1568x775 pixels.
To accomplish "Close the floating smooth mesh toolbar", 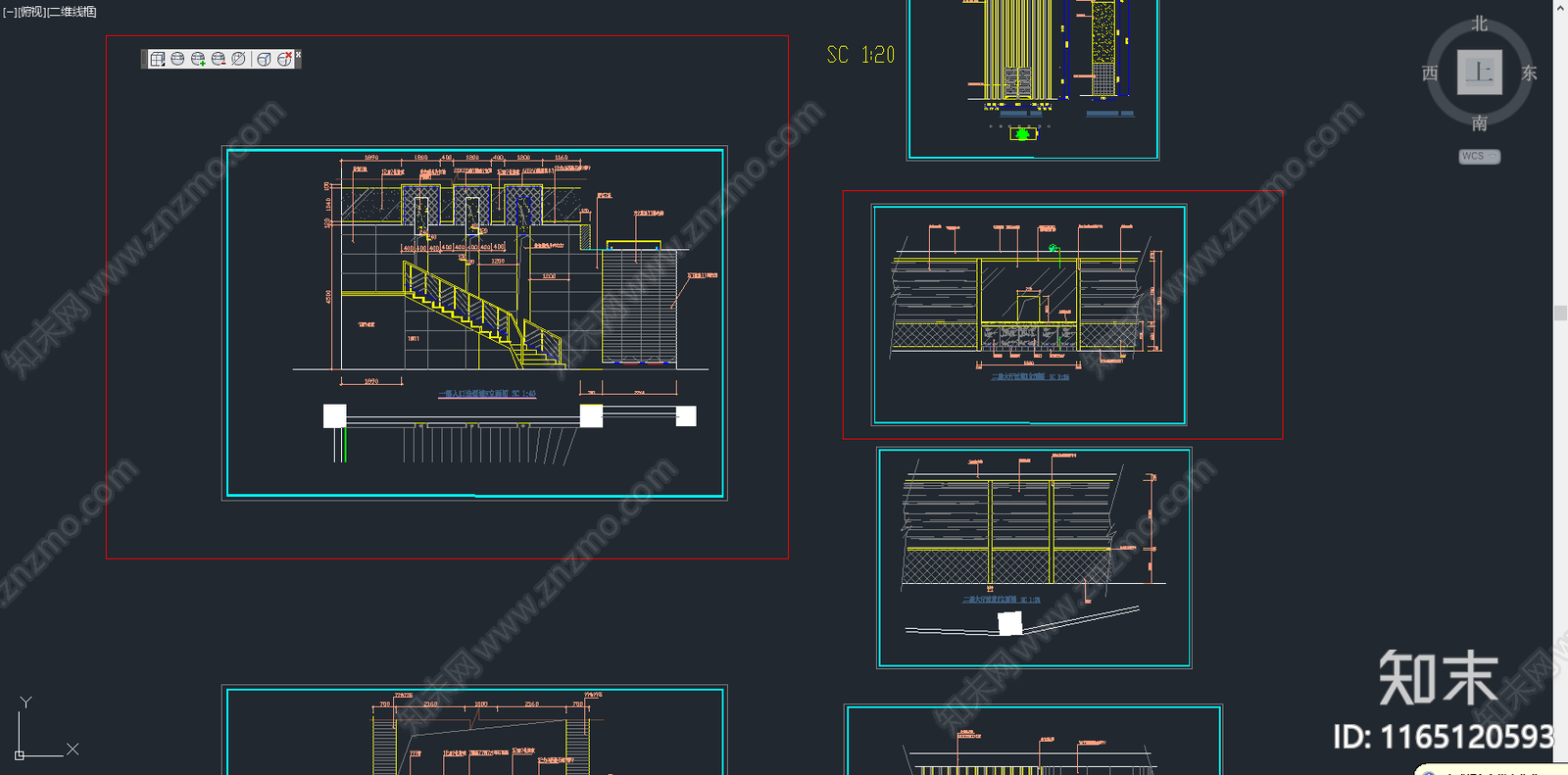I will coord(298,55).
